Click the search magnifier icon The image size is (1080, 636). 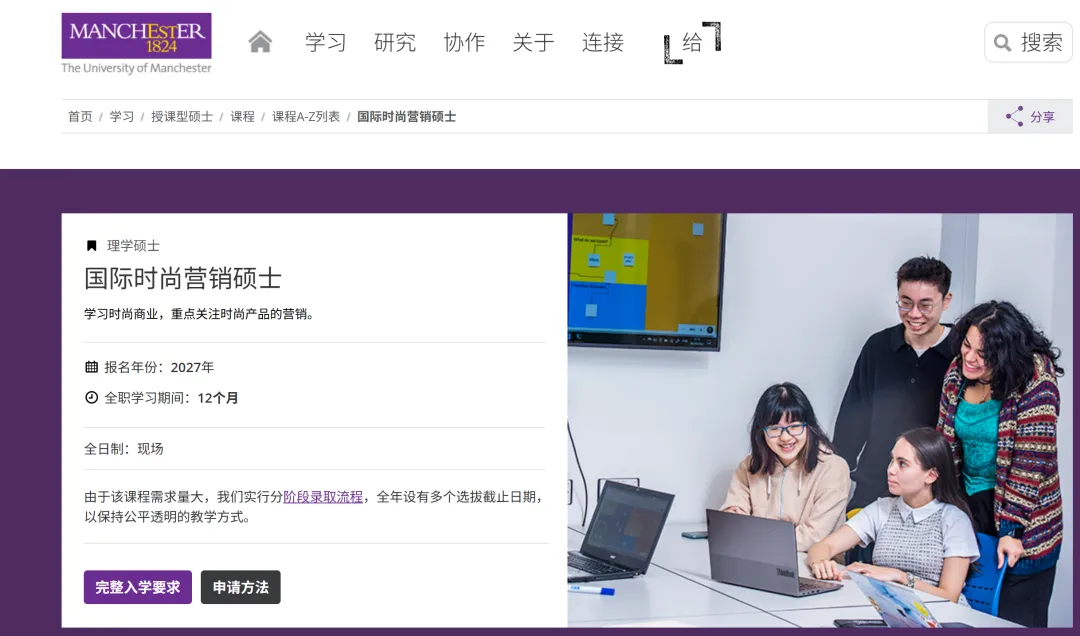pyautogui.click(x=1002, y=43)
